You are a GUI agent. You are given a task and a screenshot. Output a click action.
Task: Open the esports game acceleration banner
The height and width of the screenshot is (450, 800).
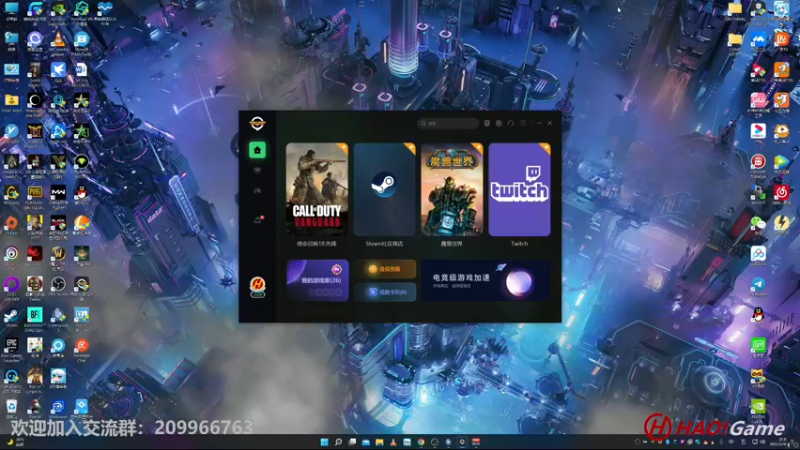[486, 280]
